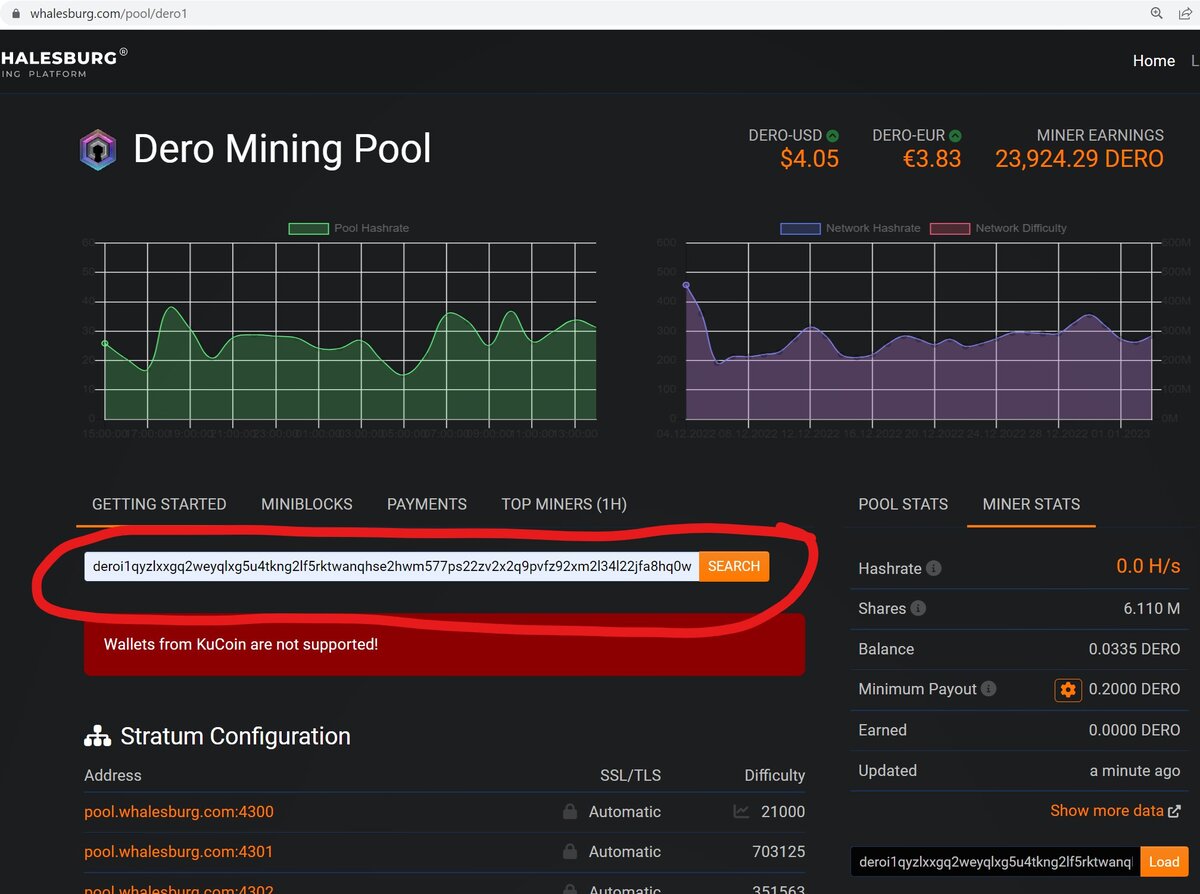Click the €3.83 DERO-EUR price
This screenshot has height=894, width=1200.
point(932,159)
